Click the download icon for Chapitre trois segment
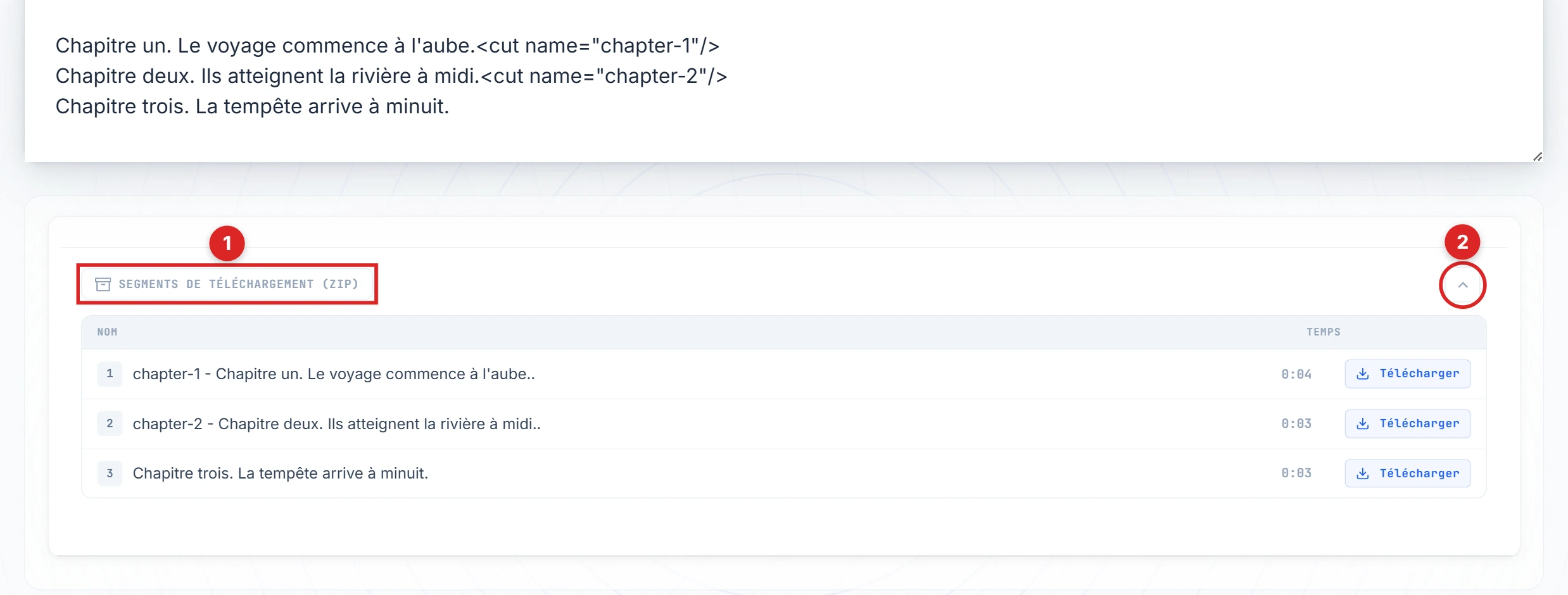The height and width of the screenshot is (595, 1568). (x=1363, y=473)
